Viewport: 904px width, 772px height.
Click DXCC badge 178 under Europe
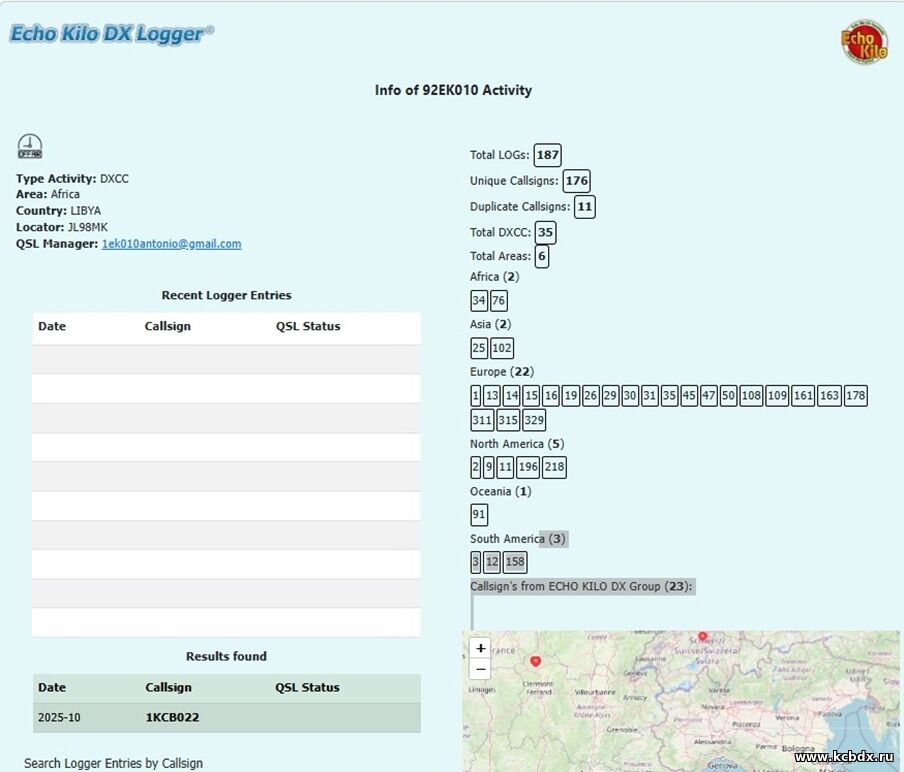coord(855,396)
